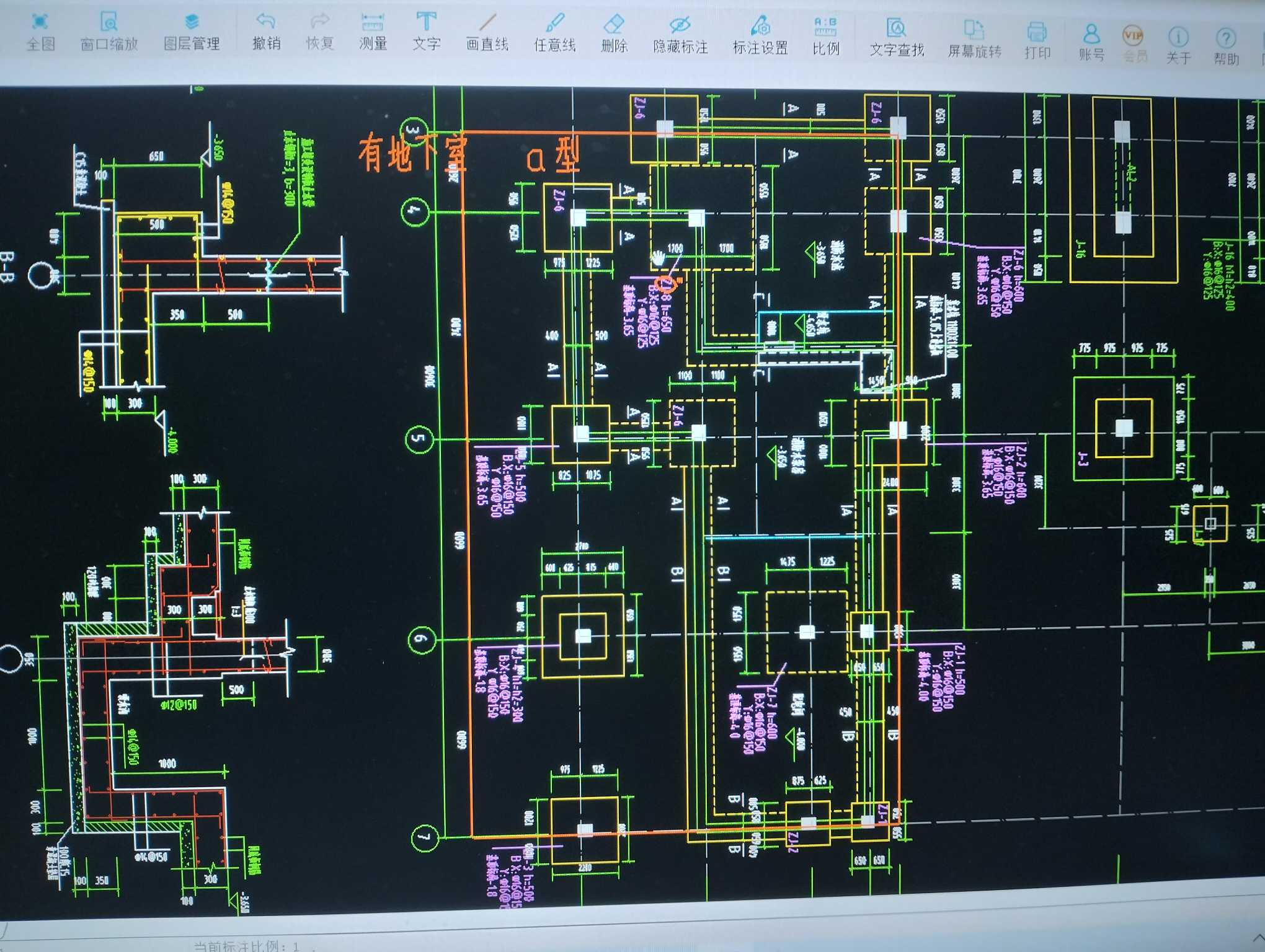Click grid axis bubble number 6
Image resolution: width=1265 pixels, height=952 pixels.
pos(422,639)
